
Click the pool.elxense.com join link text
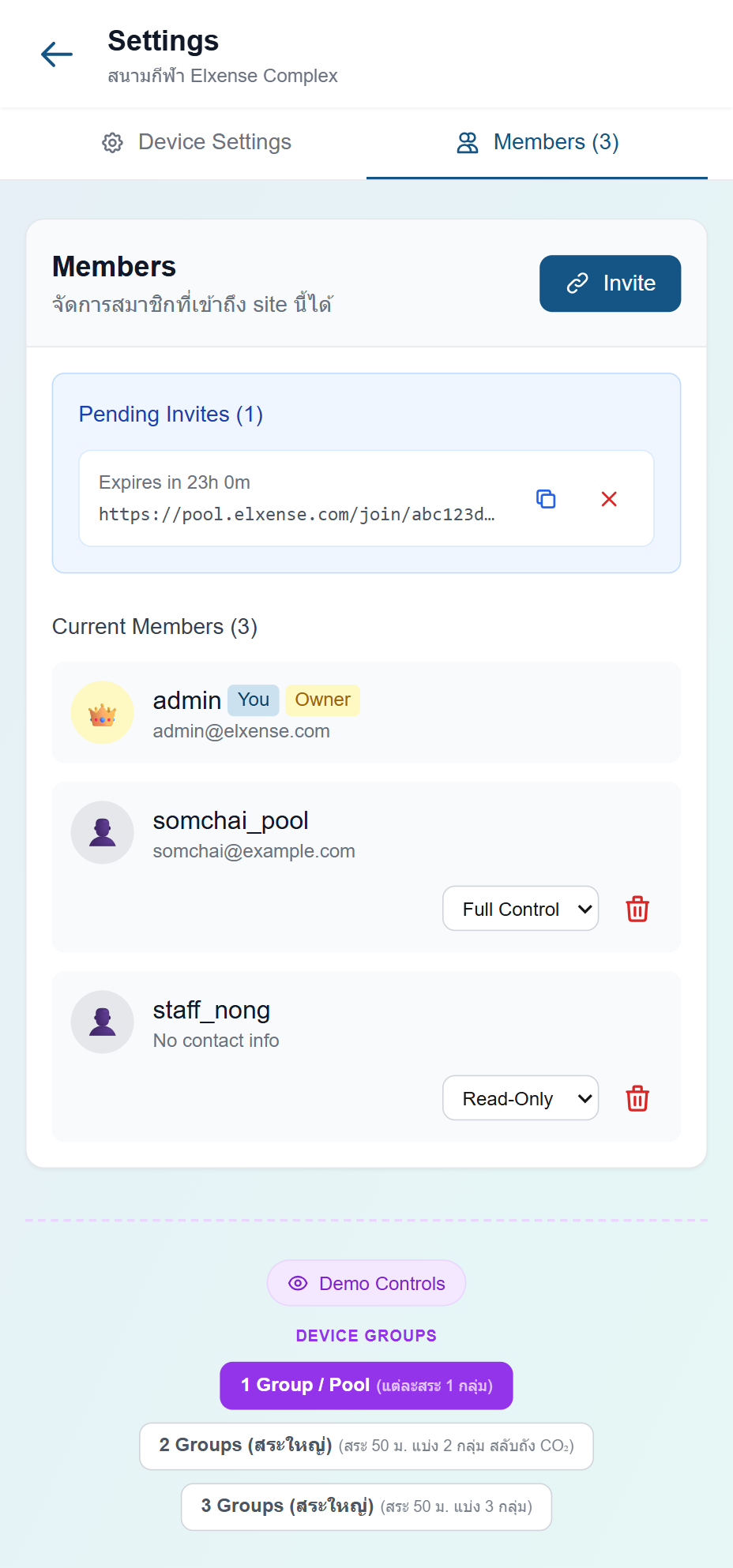click(x=297, y=515)
